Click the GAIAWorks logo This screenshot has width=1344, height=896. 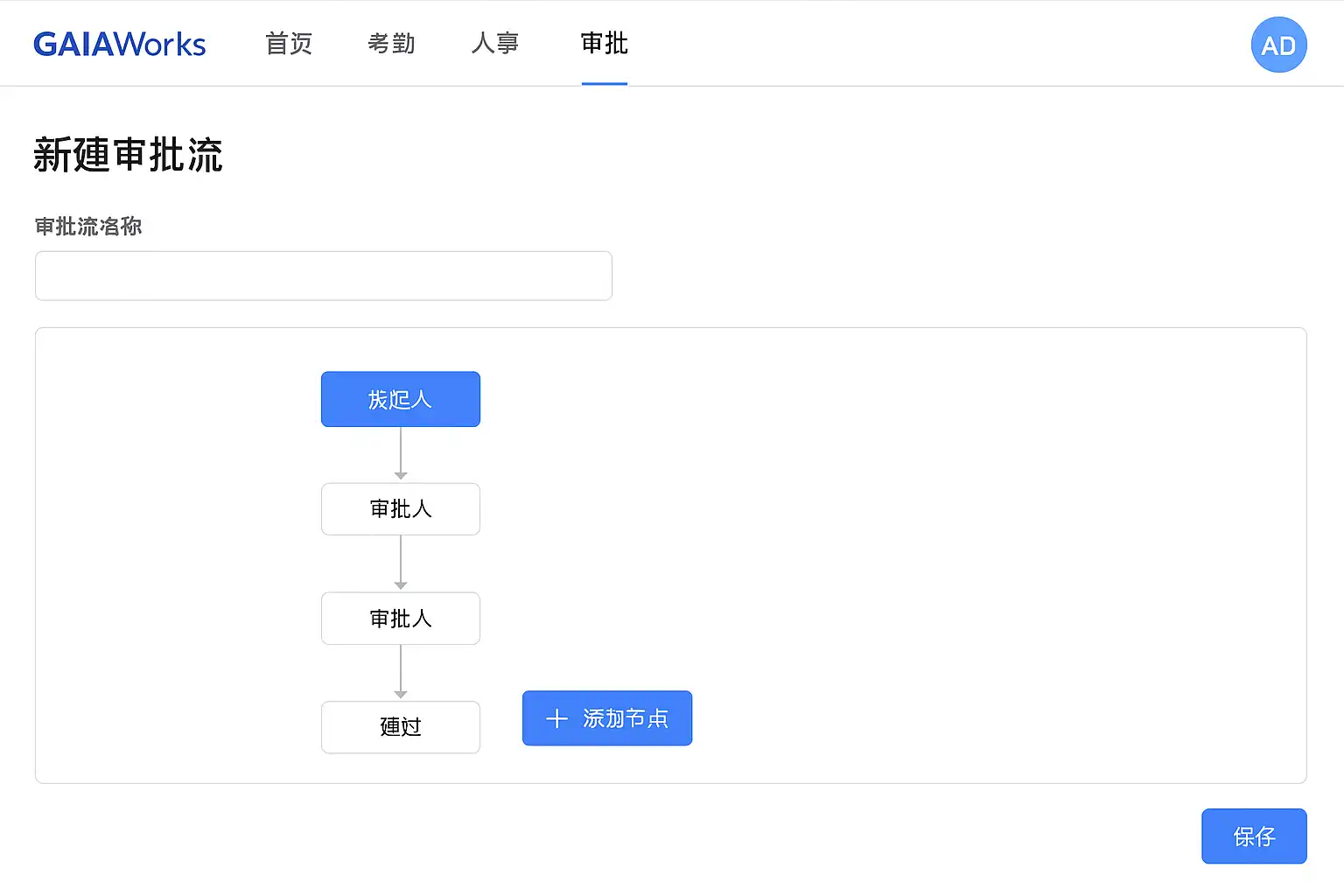(x=120, y=44)
